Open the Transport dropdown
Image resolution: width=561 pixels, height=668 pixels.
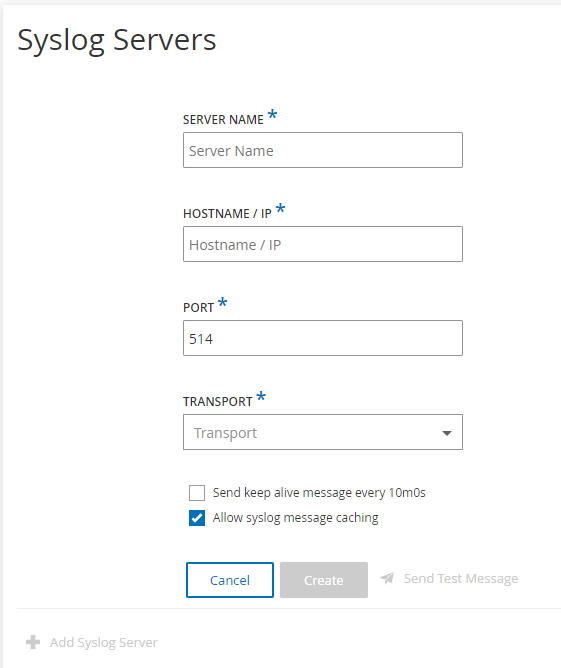(x=323, y=432)
